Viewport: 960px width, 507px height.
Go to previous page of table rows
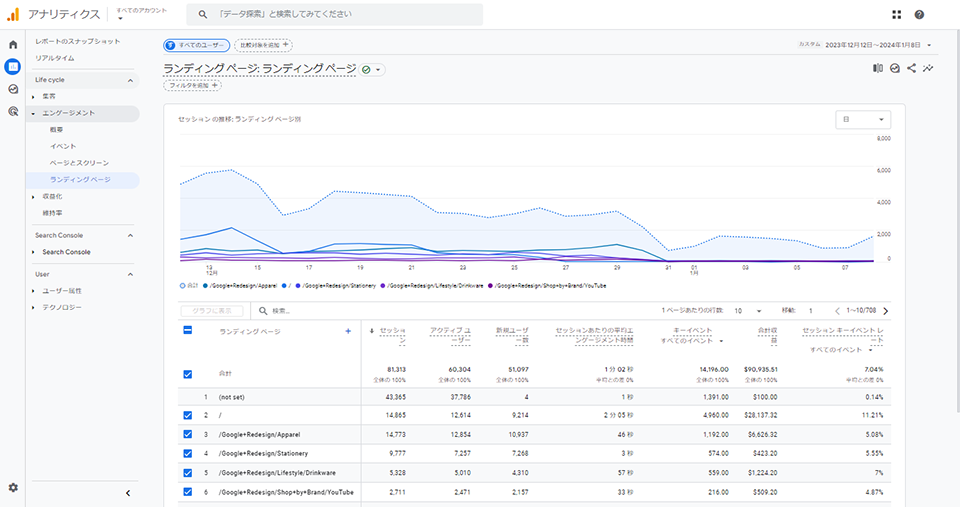point(837,311)
